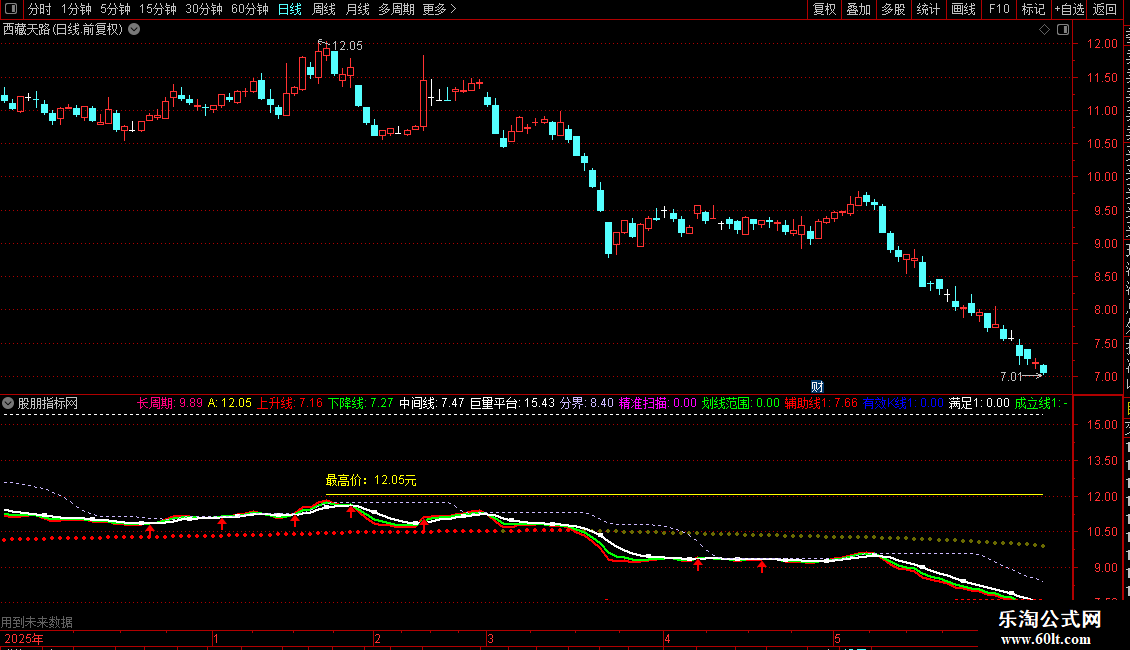Switch to 月线 monthly chart
Screen dimensions: 1130x650
tap(357, 9)
